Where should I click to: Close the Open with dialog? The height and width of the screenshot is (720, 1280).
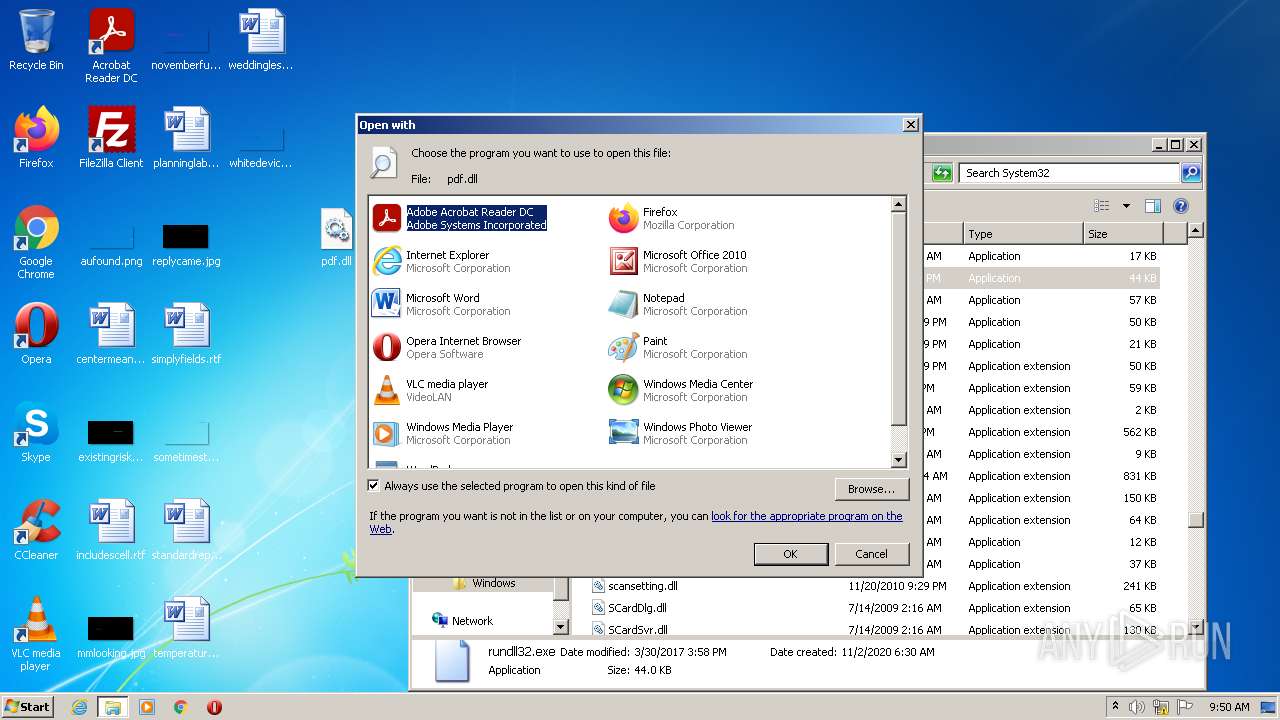click(910, 125)
